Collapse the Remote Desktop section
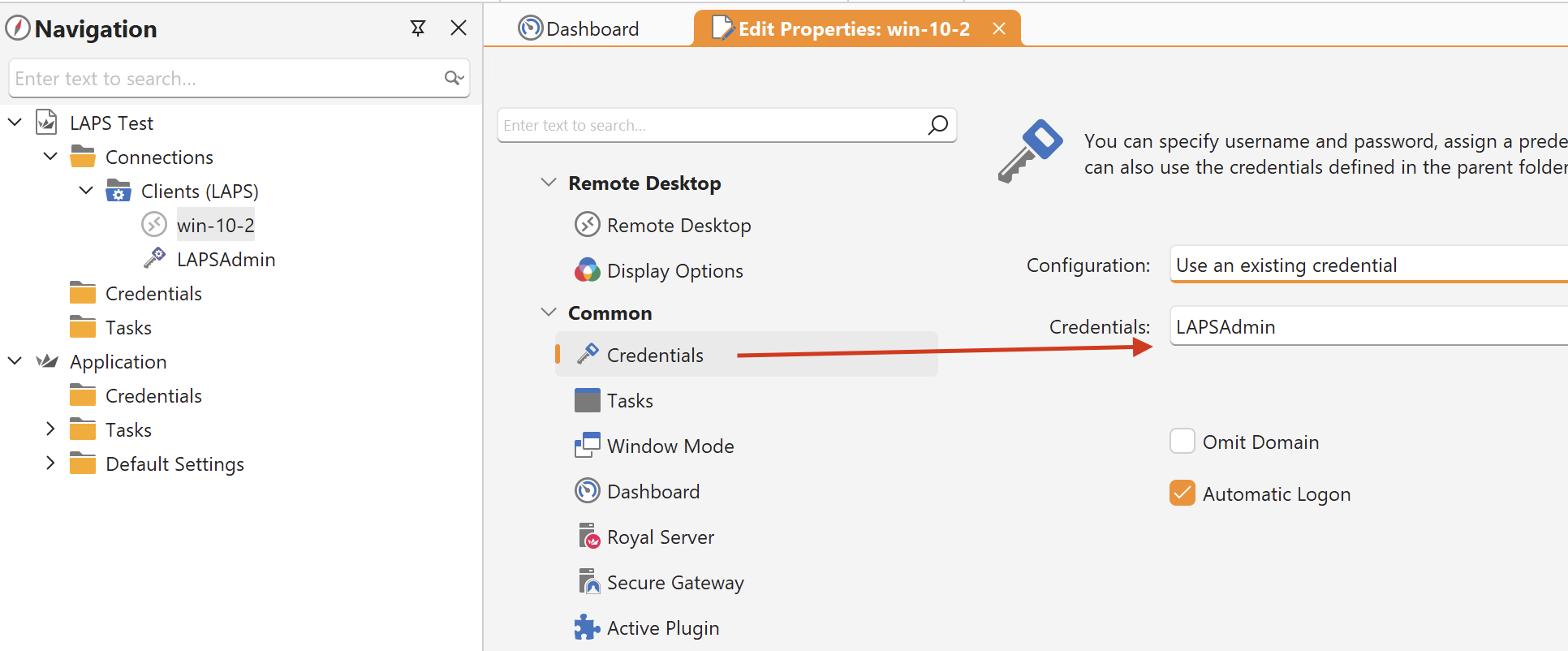This screenshot has width=1568, height=651. (549, 183)
